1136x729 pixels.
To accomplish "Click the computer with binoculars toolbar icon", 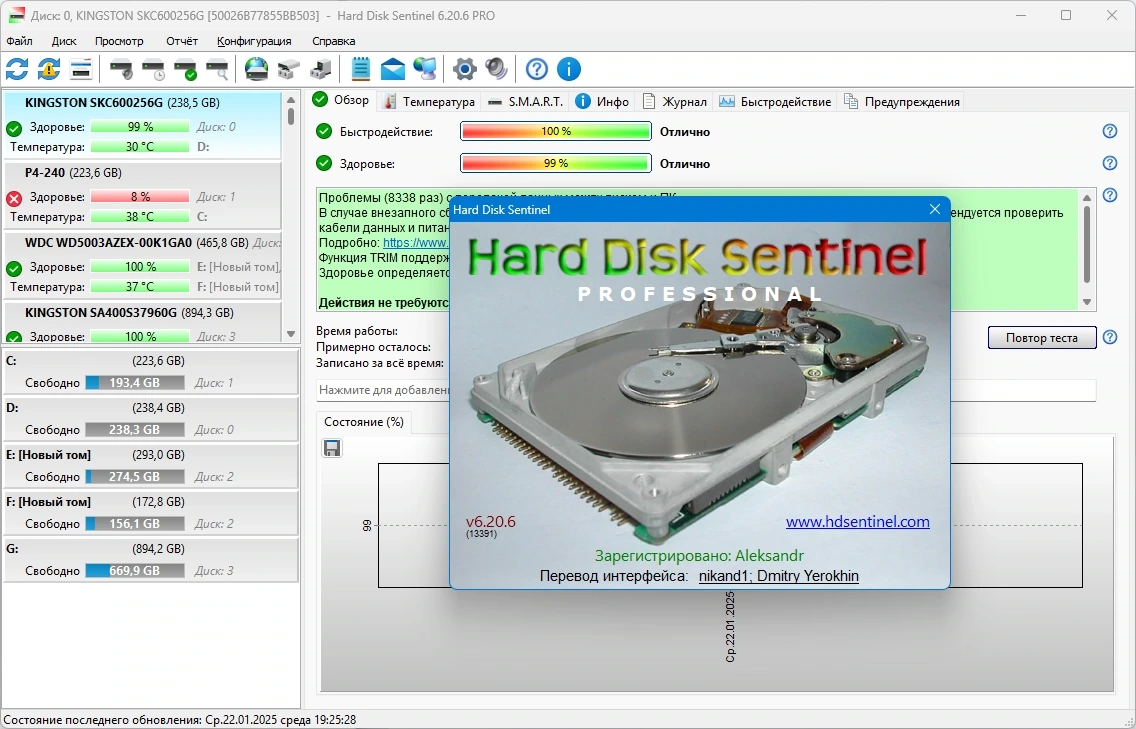I will coord(320,70).
